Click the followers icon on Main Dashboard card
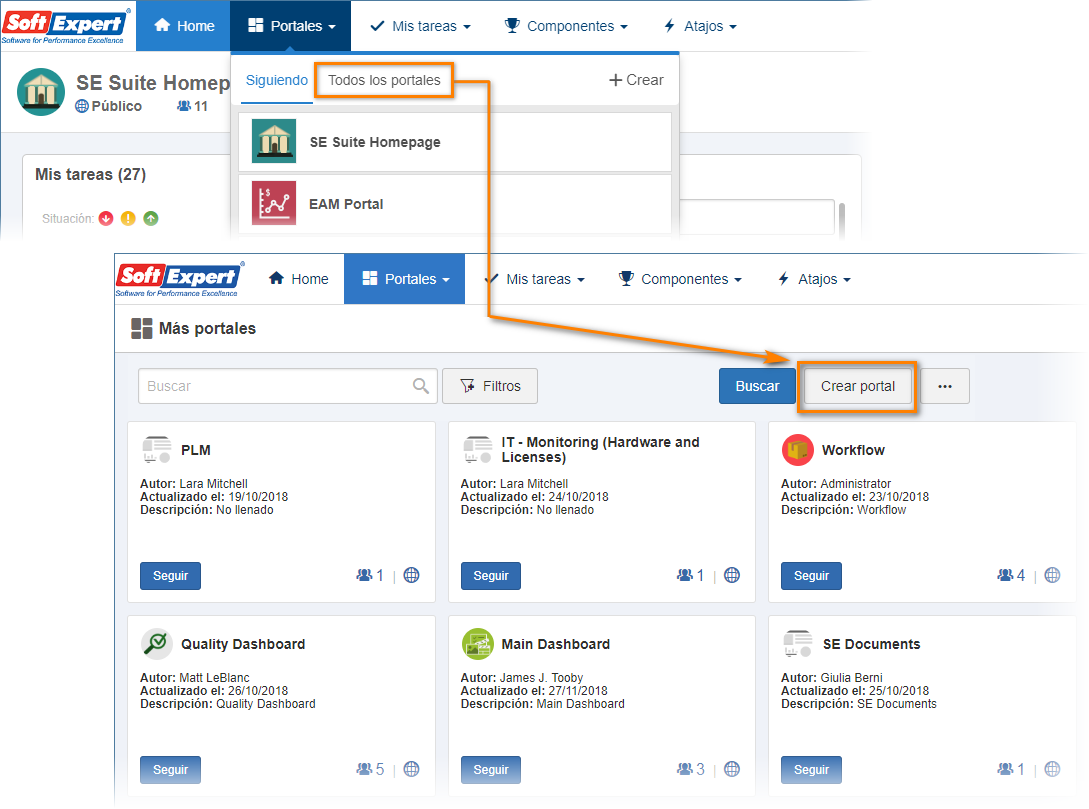The image size is (1089, 809). click(x=685, y=769)
